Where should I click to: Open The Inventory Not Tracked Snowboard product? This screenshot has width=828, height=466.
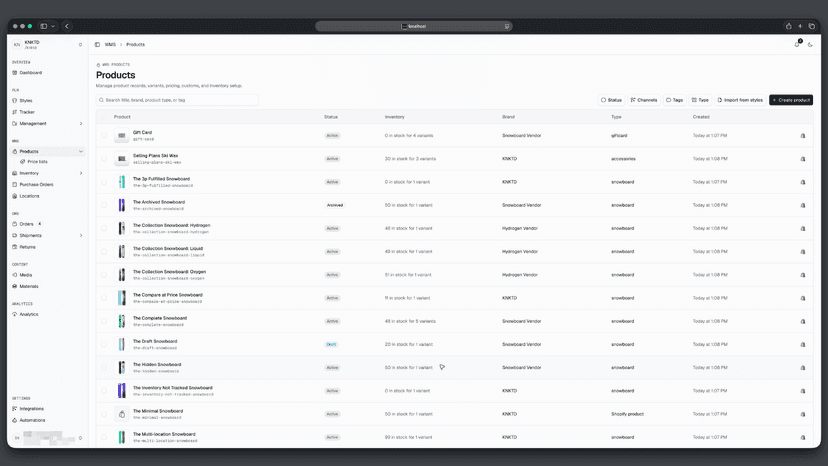[172, 388]
